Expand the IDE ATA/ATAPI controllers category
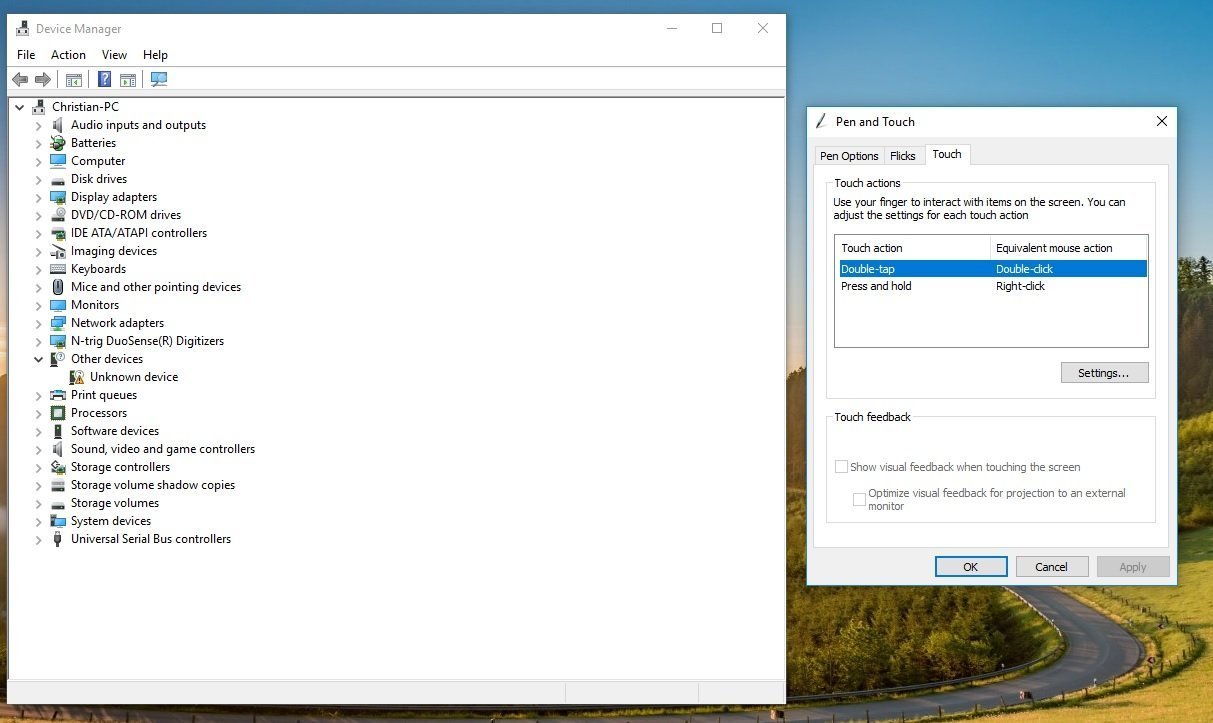This screenshot has height=723, width=1213. [x=38, y=233]
